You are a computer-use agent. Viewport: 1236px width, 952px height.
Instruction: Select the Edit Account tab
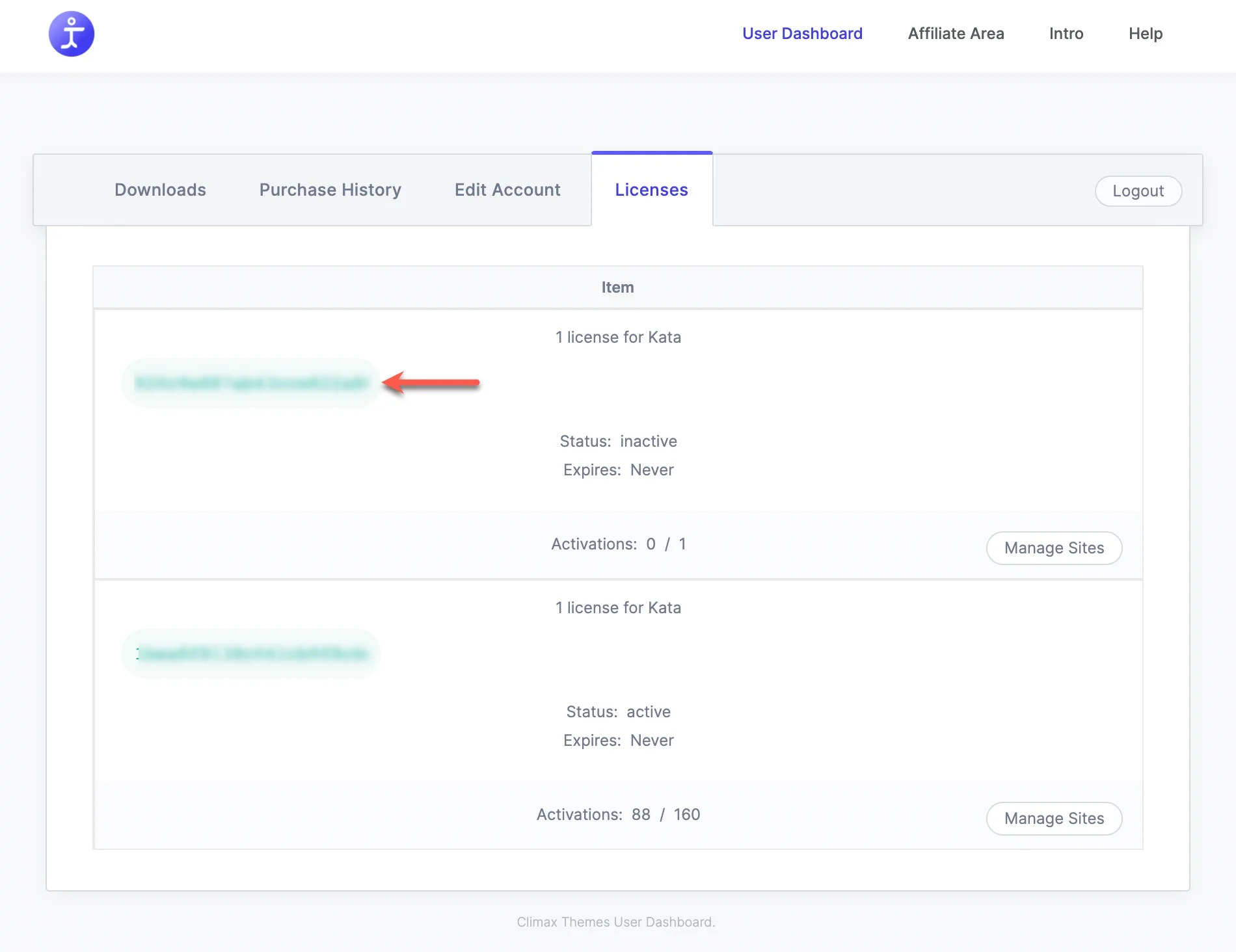click(x=507, y=190)
